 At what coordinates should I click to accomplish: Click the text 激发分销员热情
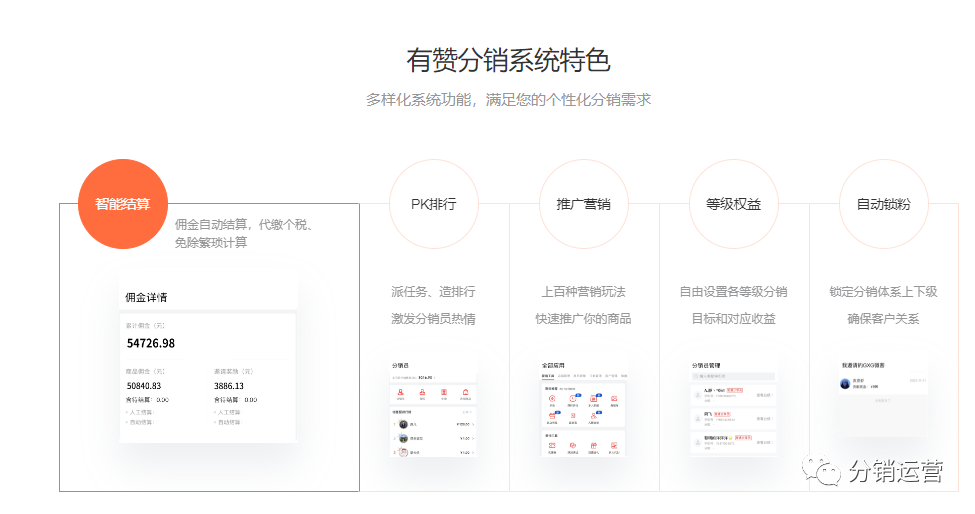coord(433,319)
